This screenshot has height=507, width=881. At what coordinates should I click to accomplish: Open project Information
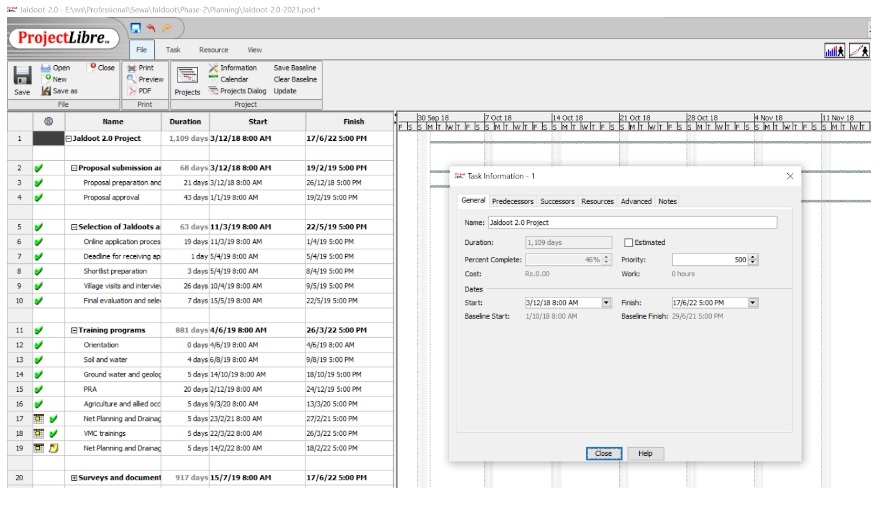[233, 67]
